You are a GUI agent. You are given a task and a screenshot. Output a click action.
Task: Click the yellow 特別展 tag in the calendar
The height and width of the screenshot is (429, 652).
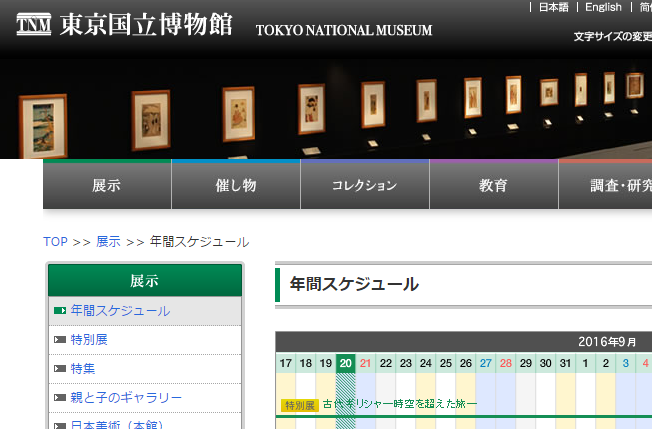click(300, 405)
